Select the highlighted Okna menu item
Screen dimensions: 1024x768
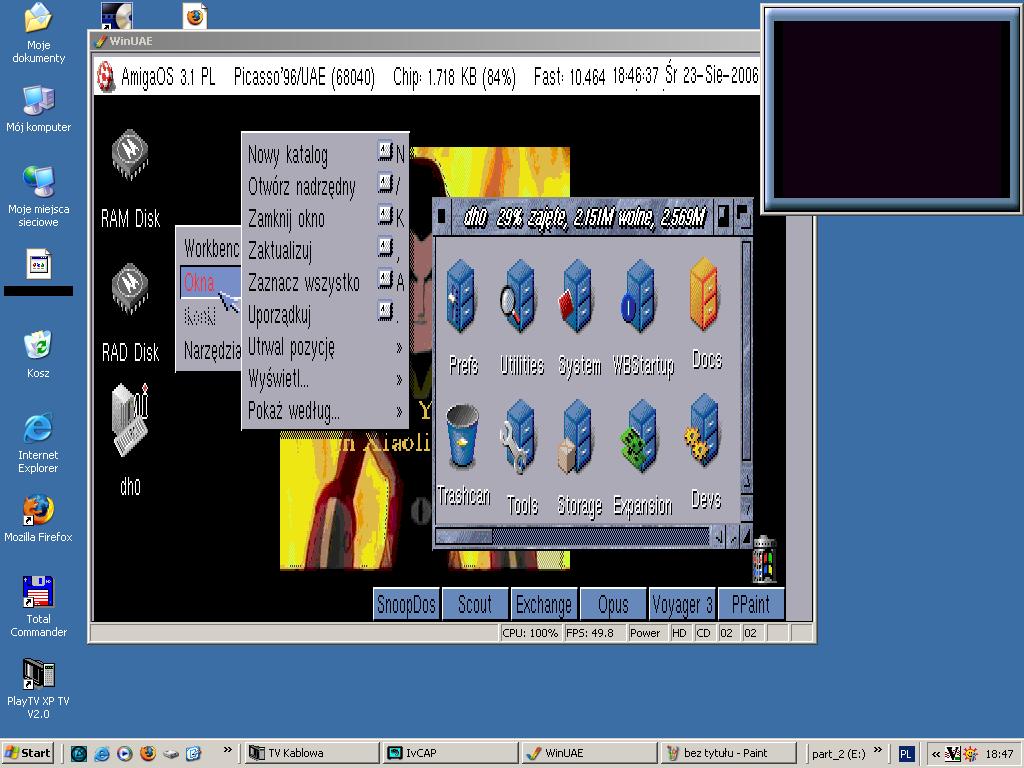point(210,283)
